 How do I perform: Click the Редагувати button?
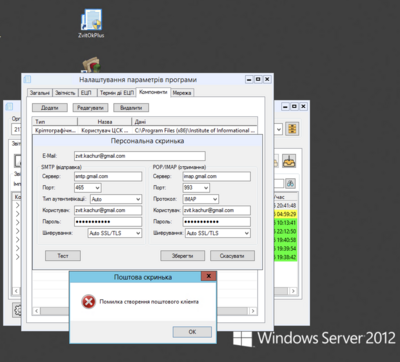tap(90, 108)
